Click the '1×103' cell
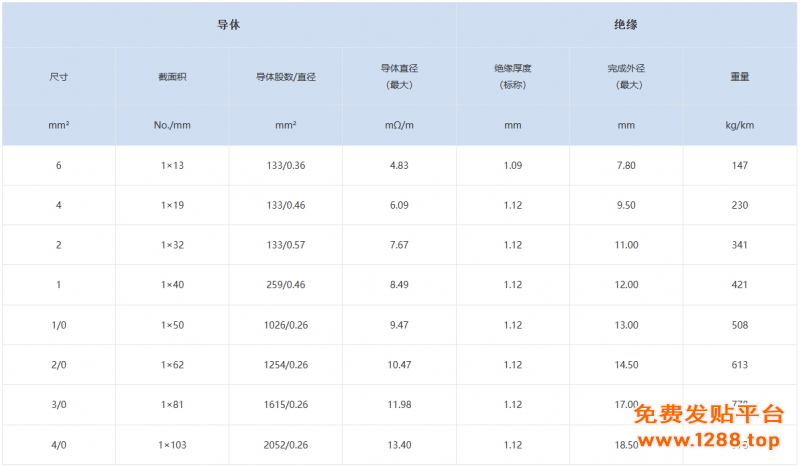 [x=172, y=445]
